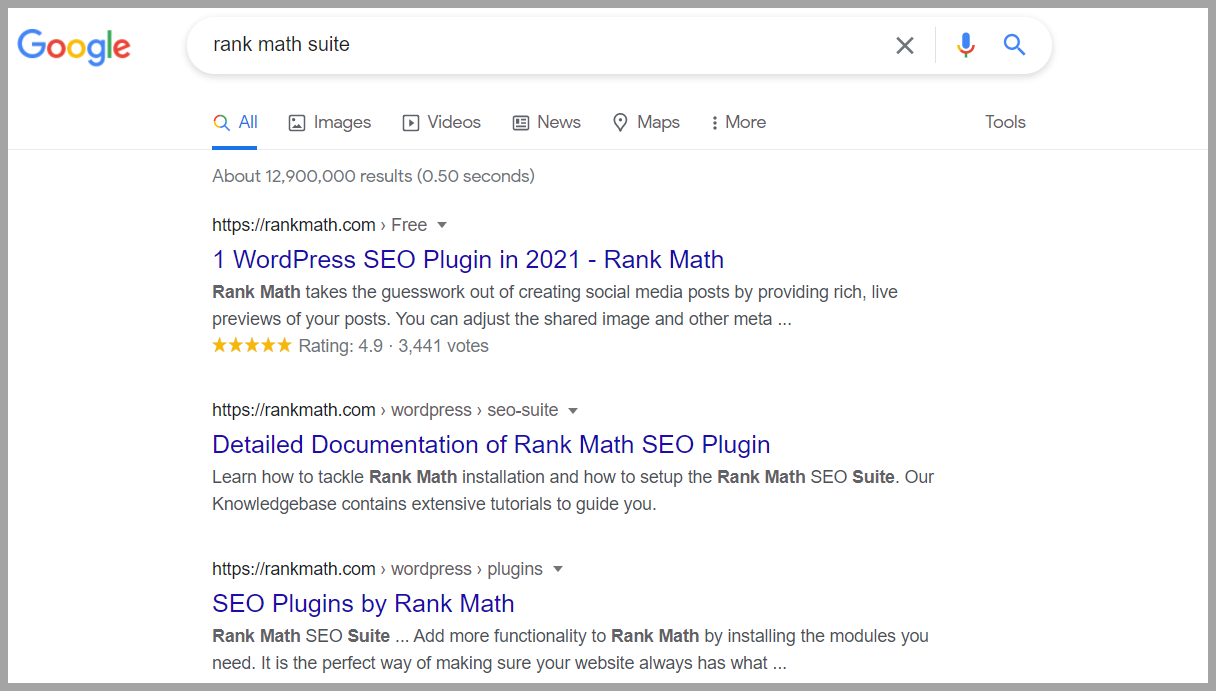Open the Images tab
Screen dimensions: 1216x691
coord(329,122)
